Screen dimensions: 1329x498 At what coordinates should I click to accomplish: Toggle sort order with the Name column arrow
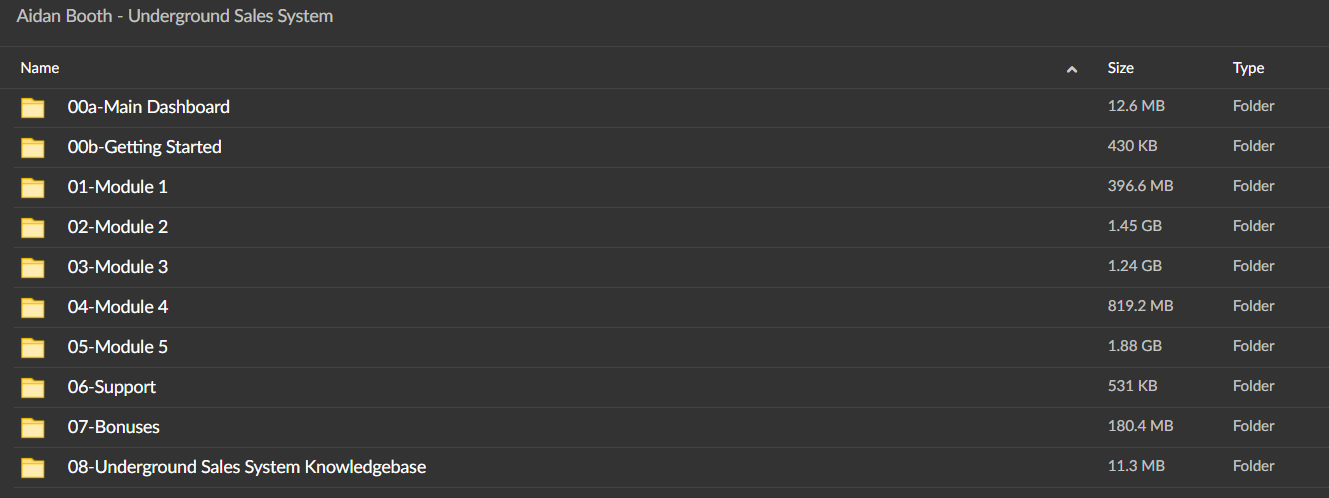click(1072, 69)
